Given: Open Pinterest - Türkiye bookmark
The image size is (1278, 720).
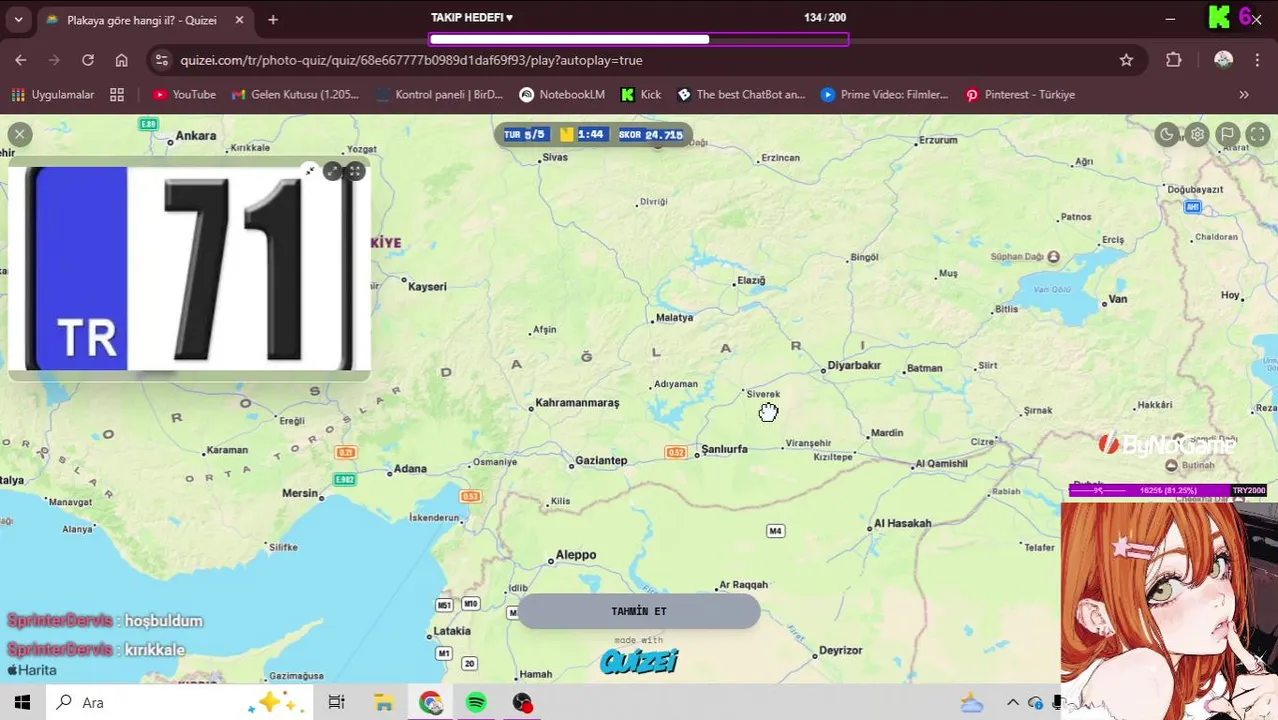Looking at the screenshot, I should (x=1020, y=95).
